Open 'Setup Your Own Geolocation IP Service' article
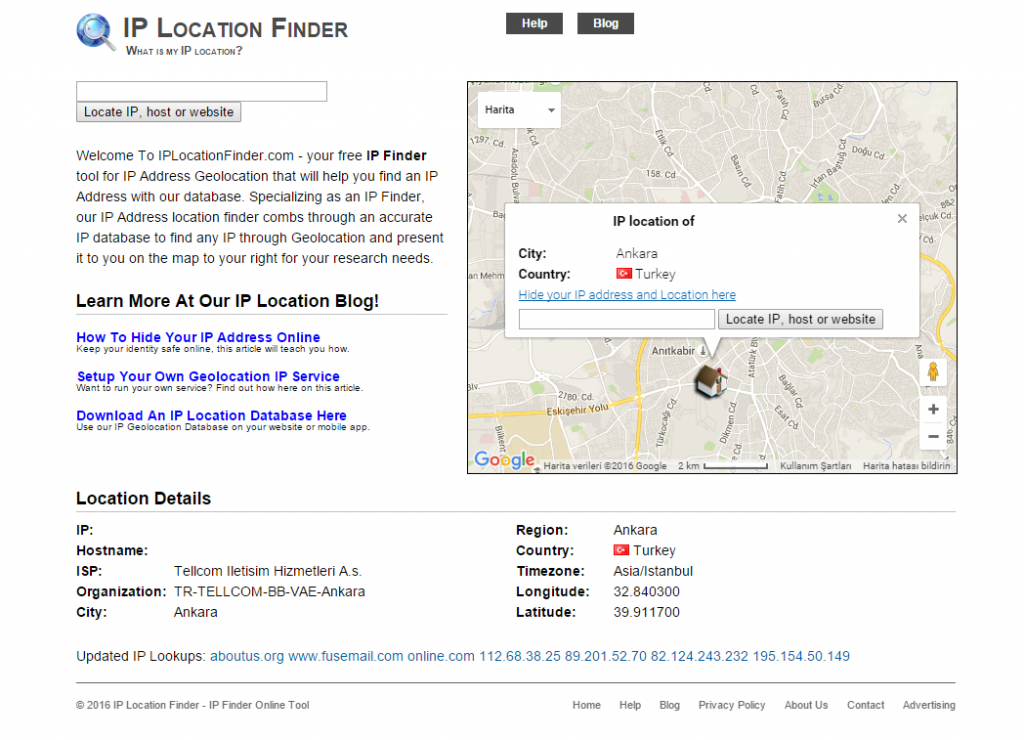1024x740 pixels. [x=208, y=377]
